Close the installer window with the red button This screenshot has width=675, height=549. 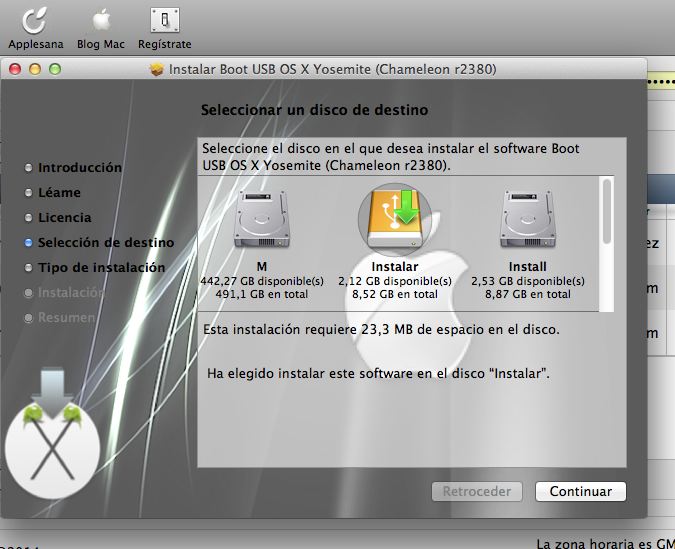tap(15, 69)
